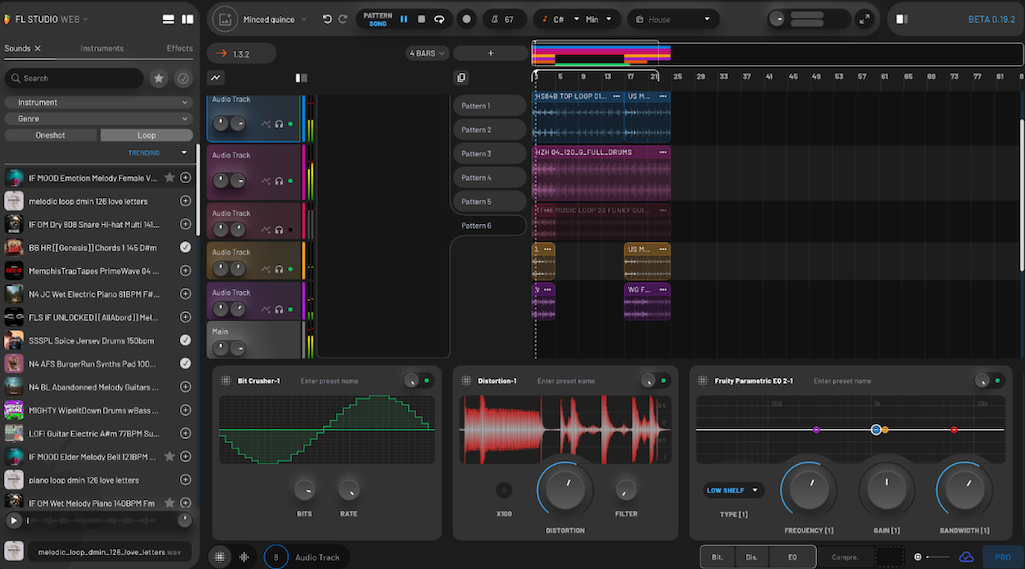
Task: Click the redo arrow in top toolbar
Action: (343, 19)
